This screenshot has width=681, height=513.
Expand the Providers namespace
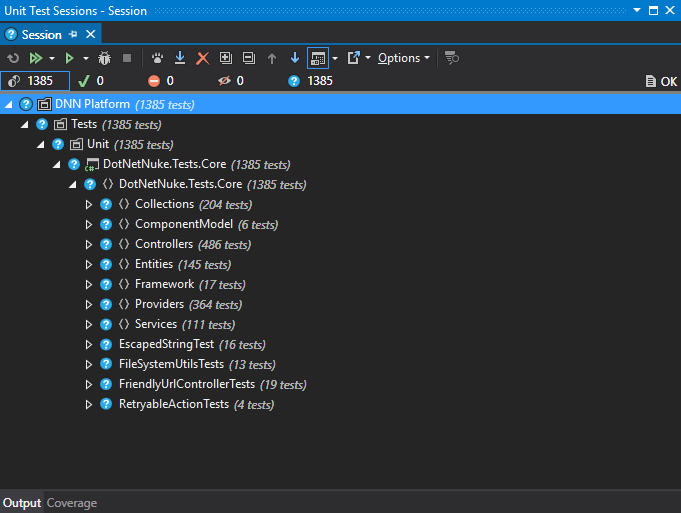point(89,304)
